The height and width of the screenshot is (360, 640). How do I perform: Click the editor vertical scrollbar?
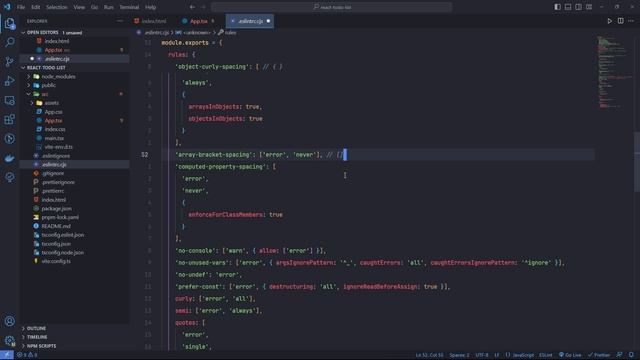pos(637,161)
